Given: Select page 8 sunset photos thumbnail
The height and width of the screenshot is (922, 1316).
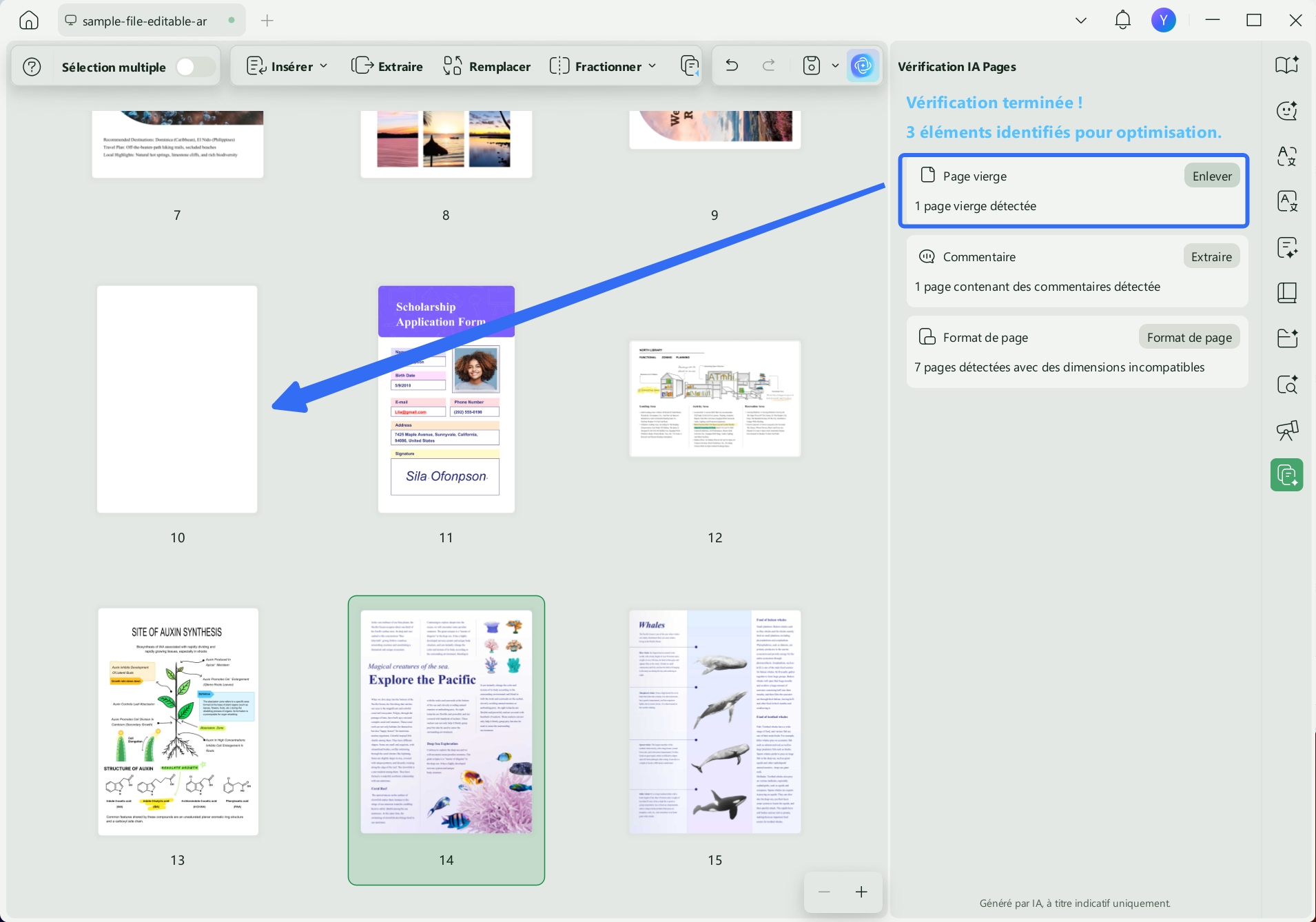Looking at the screenshot, I should point(446,143).
